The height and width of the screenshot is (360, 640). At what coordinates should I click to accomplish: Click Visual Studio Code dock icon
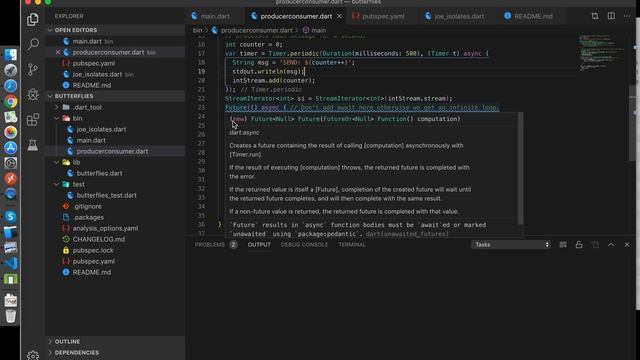[11, 263]
